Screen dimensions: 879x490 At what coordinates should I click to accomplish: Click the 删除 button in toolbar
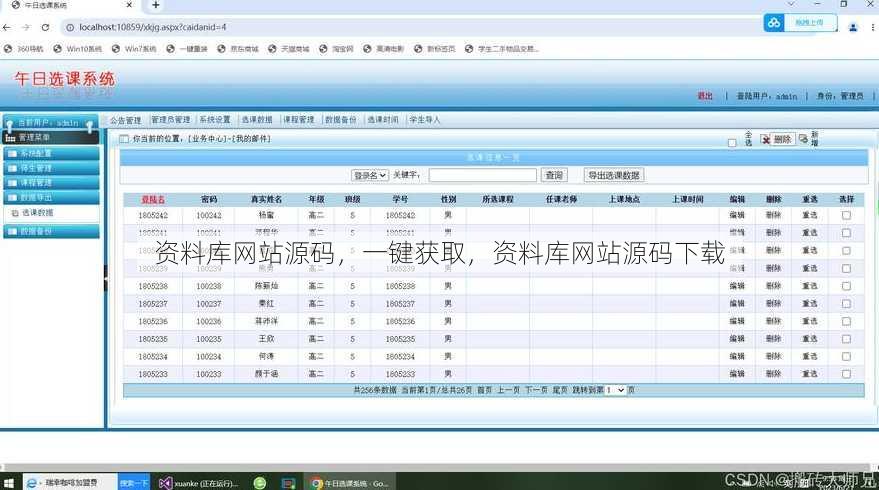(783, 139)
